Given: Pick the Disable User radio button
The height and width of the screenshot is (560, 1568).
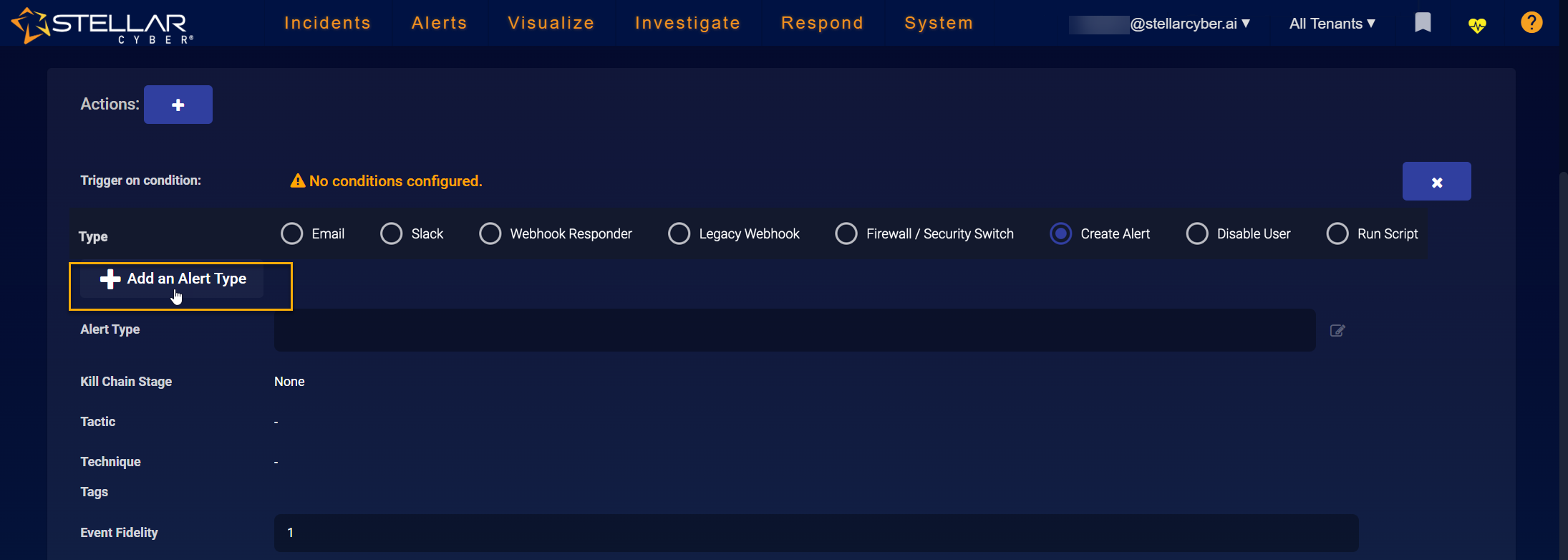Looking at the screenshot, I should [1197, 233].
